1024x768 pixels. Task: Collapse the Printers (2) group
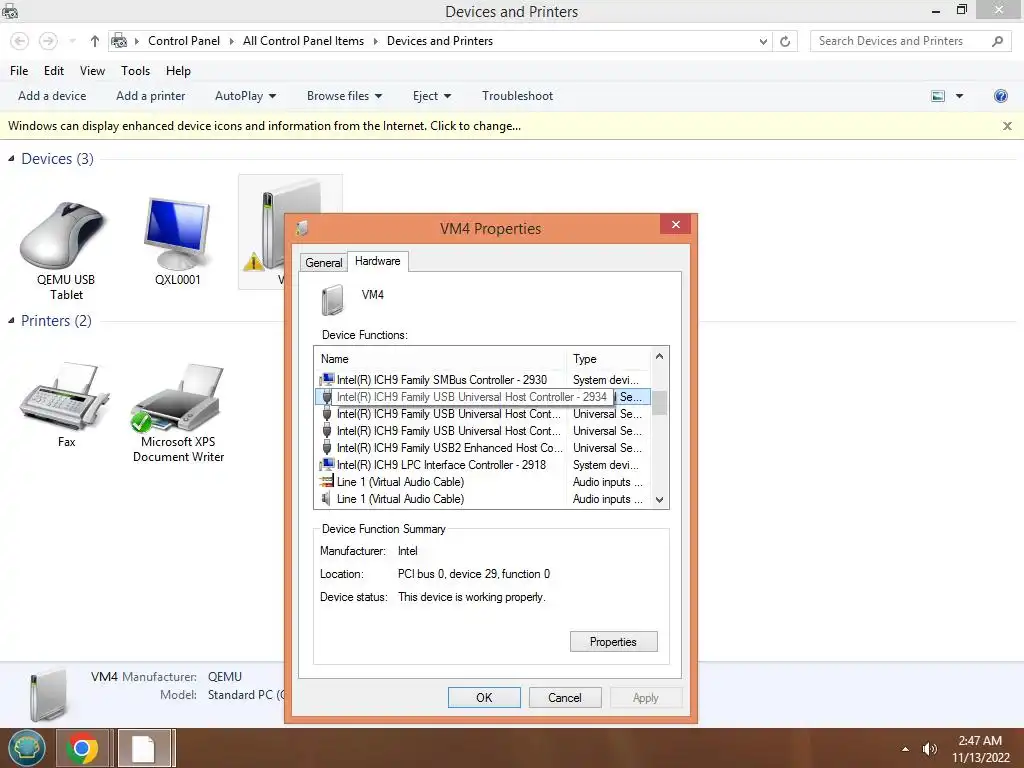coord(11,321)
